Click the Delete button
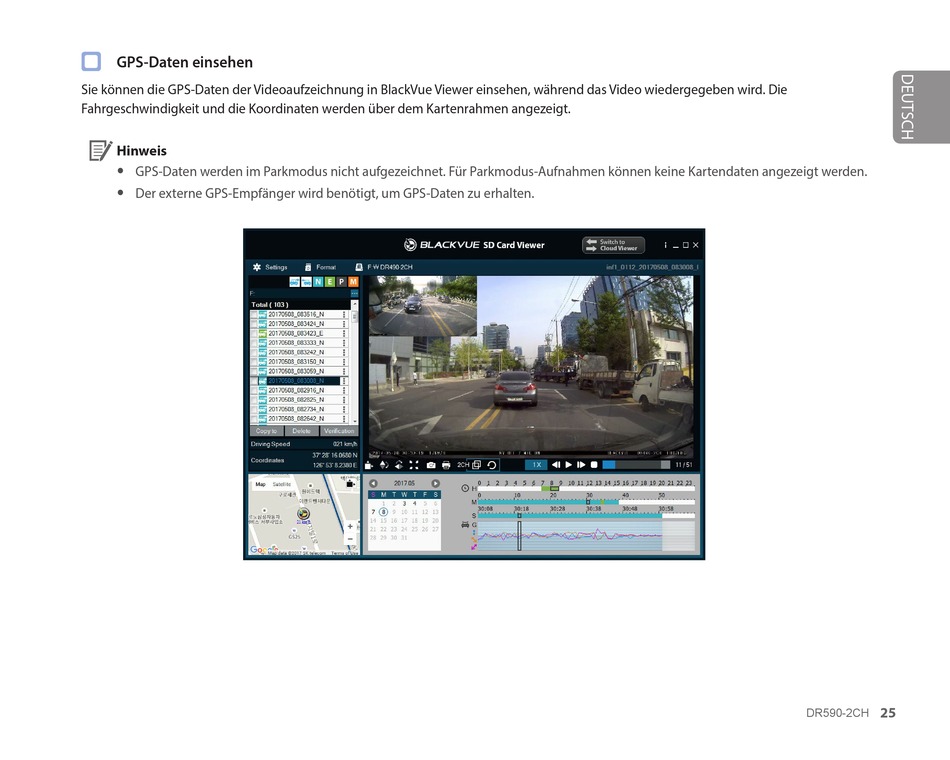The height and width of the screenshot is (760, 950). pyautogui.click(x=301, y=431)
